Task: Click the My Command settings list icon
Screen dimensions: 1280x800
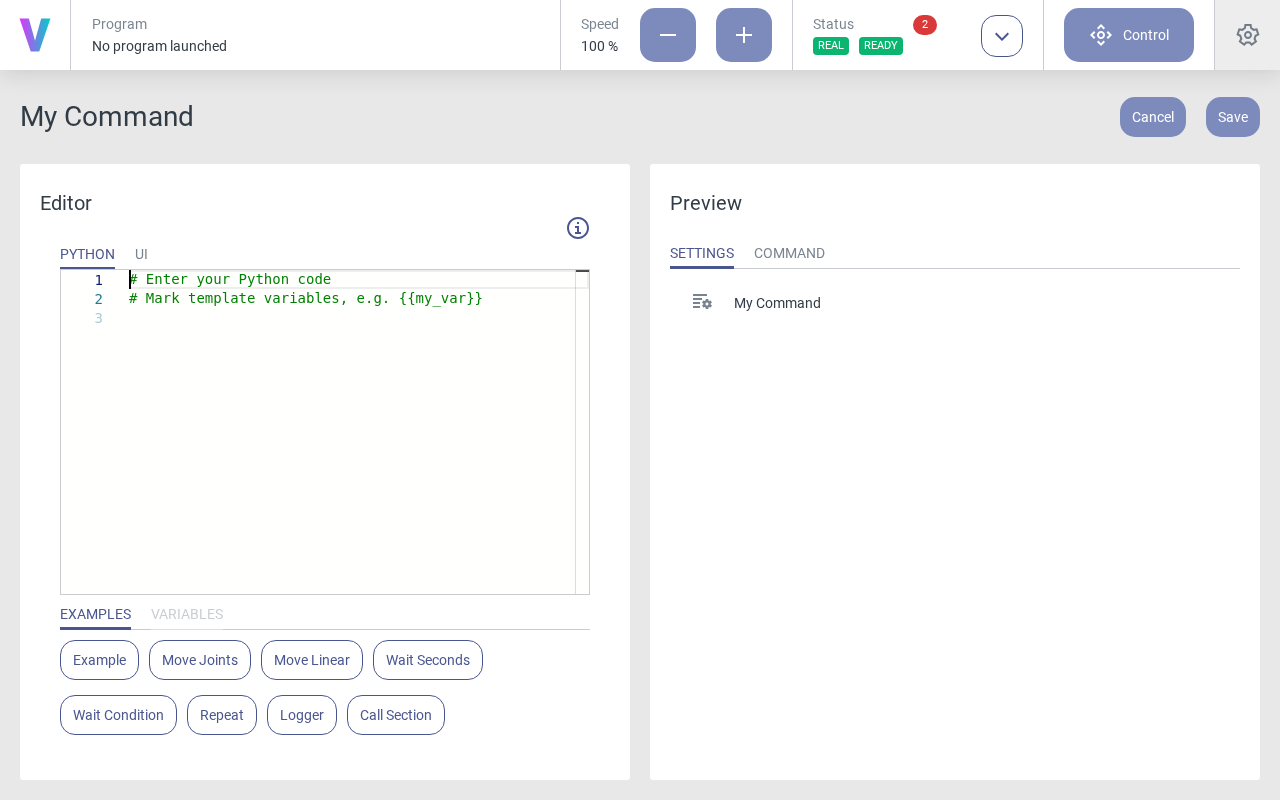Action: [x=702, y=302]
